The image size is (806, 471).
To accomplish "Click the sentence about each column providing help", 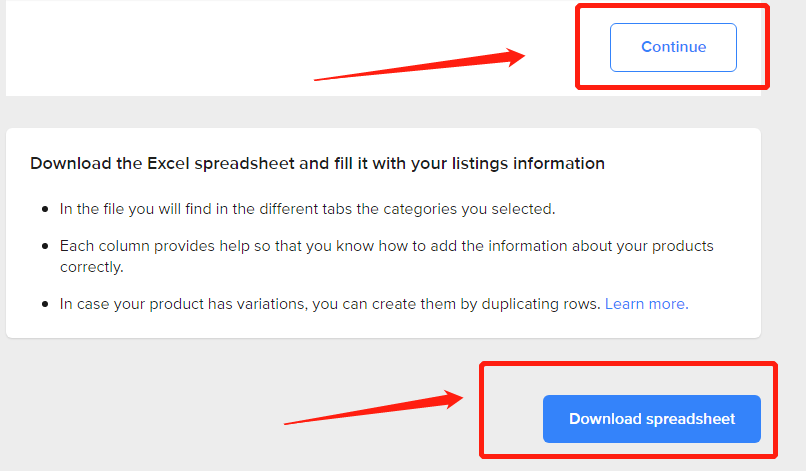I will (x=387, y=257).
